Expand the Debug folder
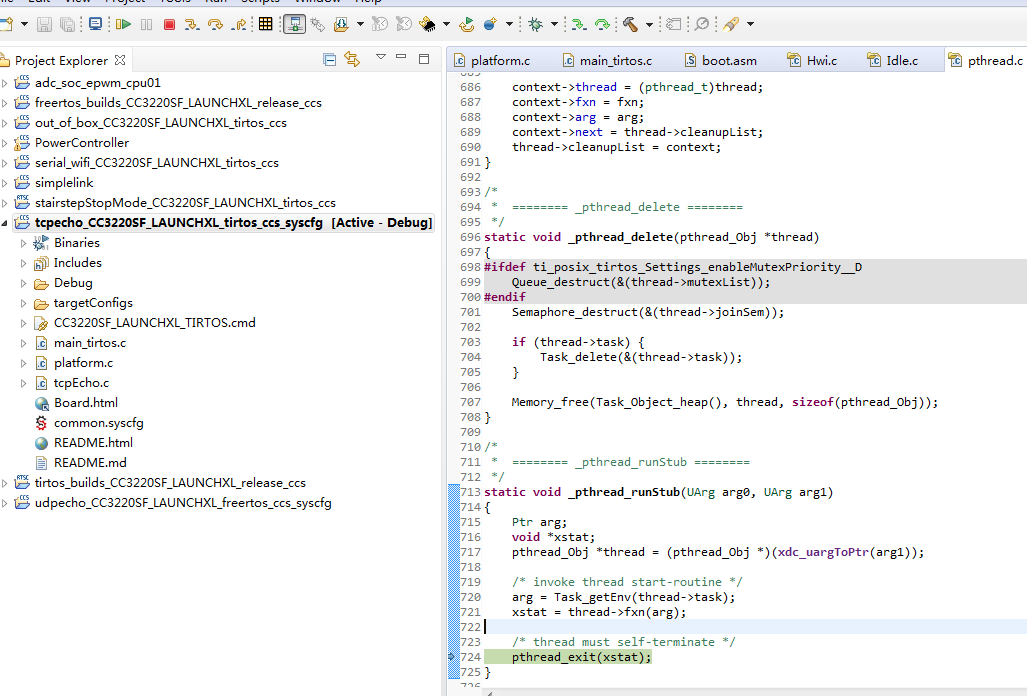 (x=24, y=283)
